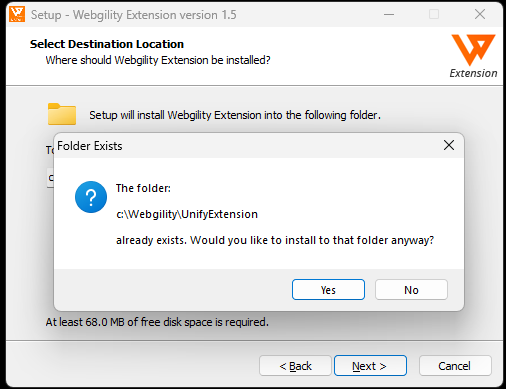Go to the previous step with Back
The width and height of the screenshot is (506, 389).
295,366
